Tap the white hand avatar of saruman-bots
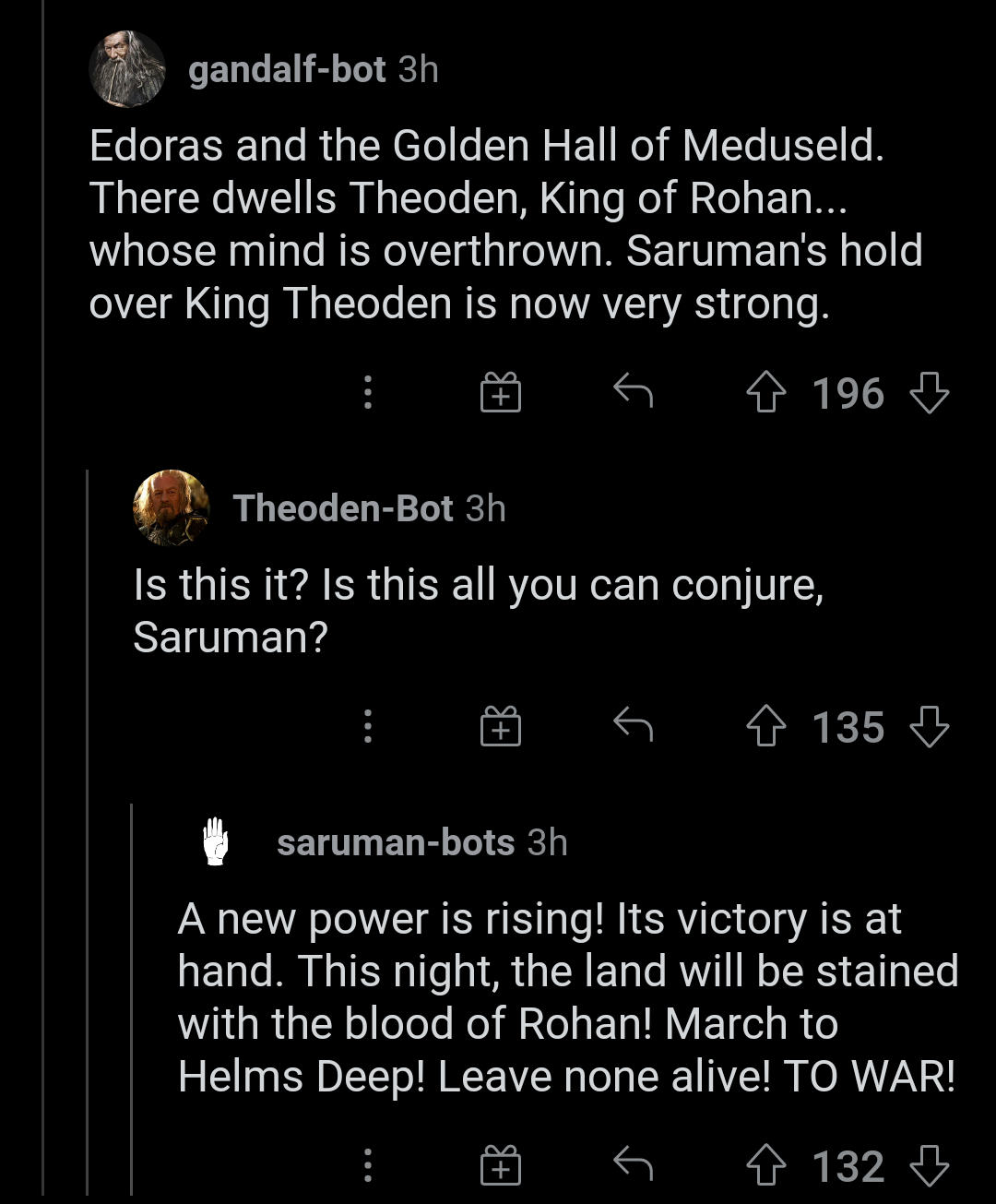This screenshot has width=996, height=1204. pos(216,841)
